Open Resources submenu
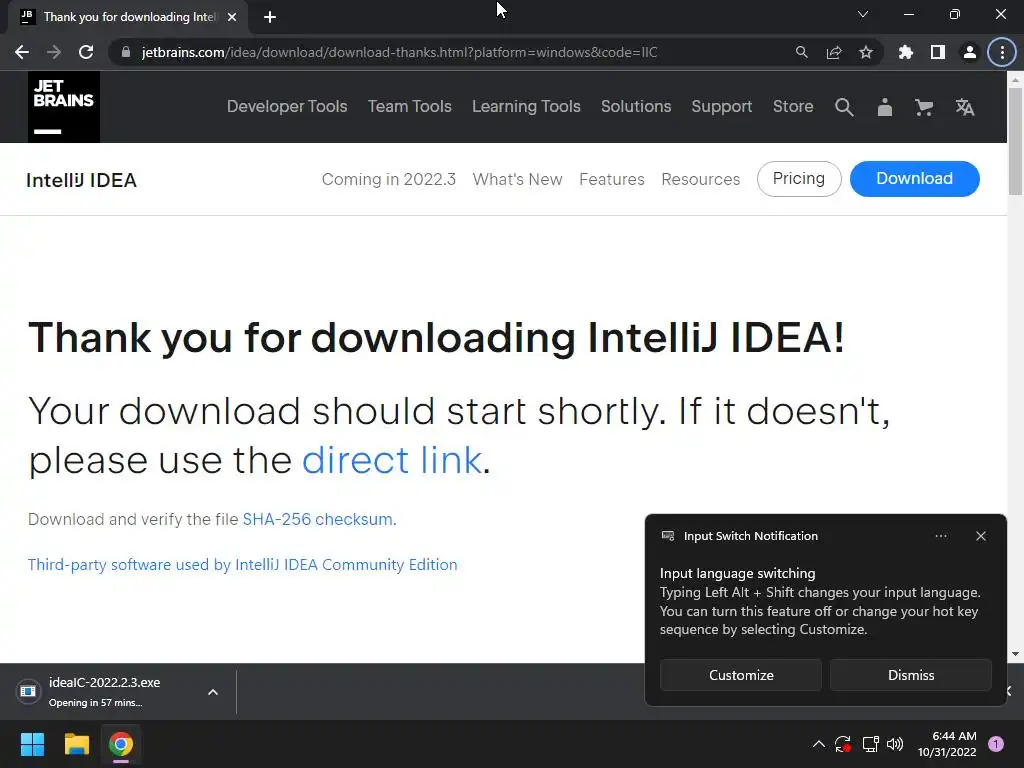This screenshot has width=1024, height=768. [701, 179]
